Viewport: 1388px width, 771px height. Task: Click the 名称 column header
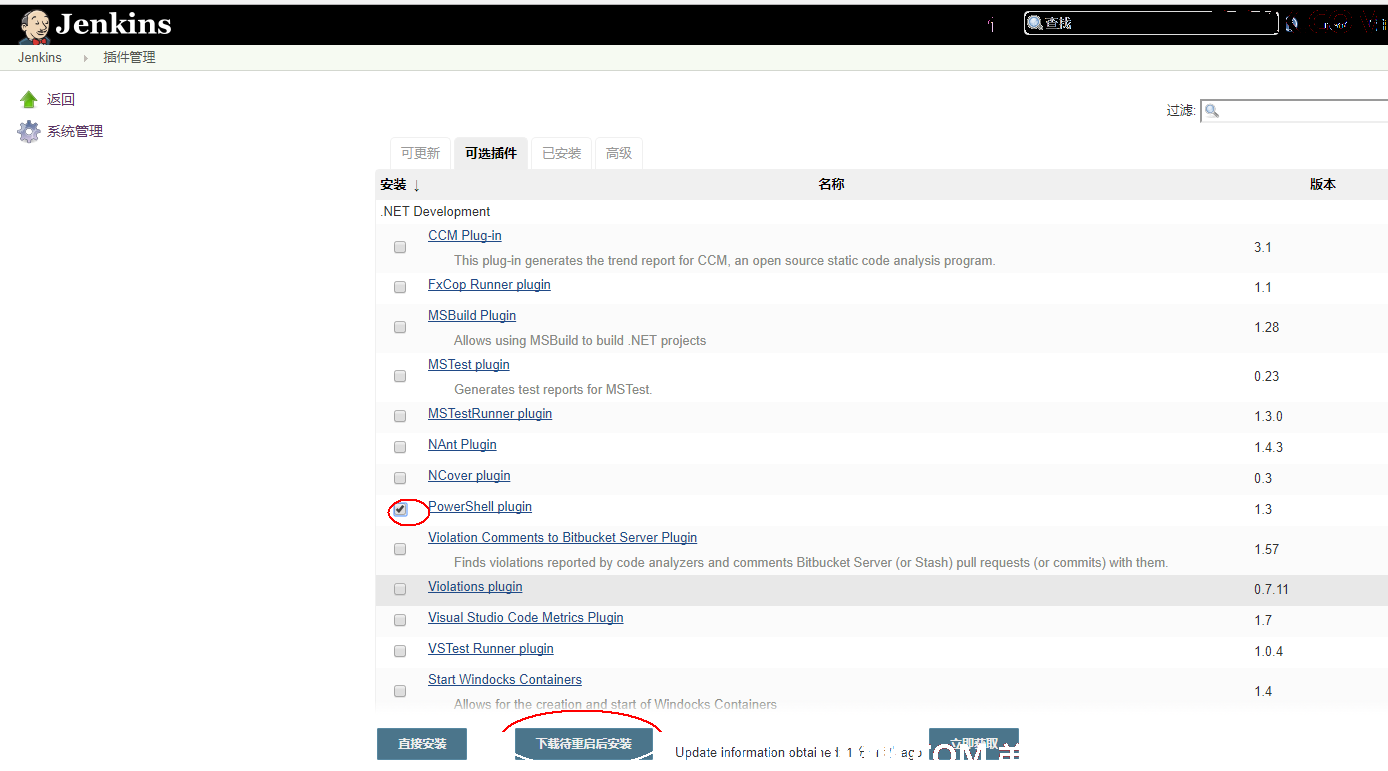[x=832, y=185]
